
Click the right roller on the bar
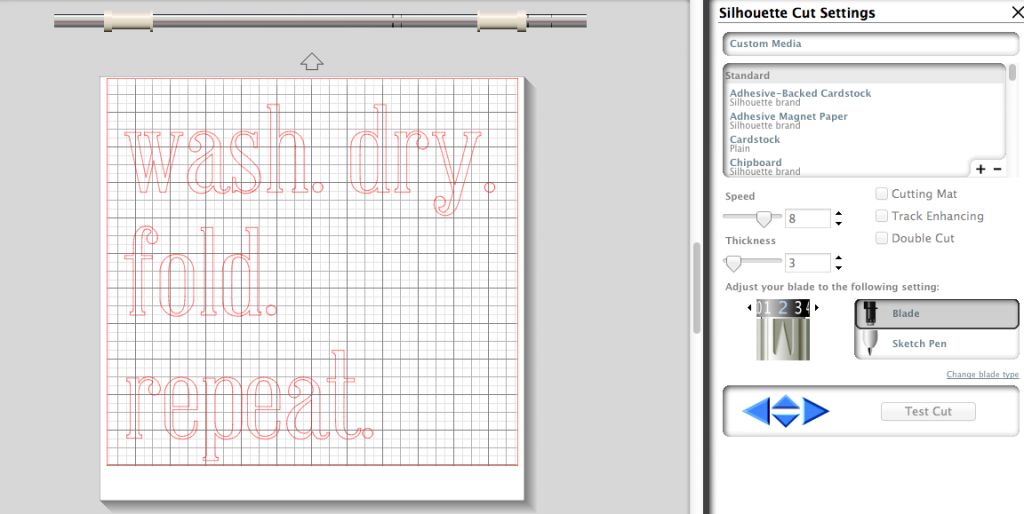pyautogui.click(x=502, y=21)
